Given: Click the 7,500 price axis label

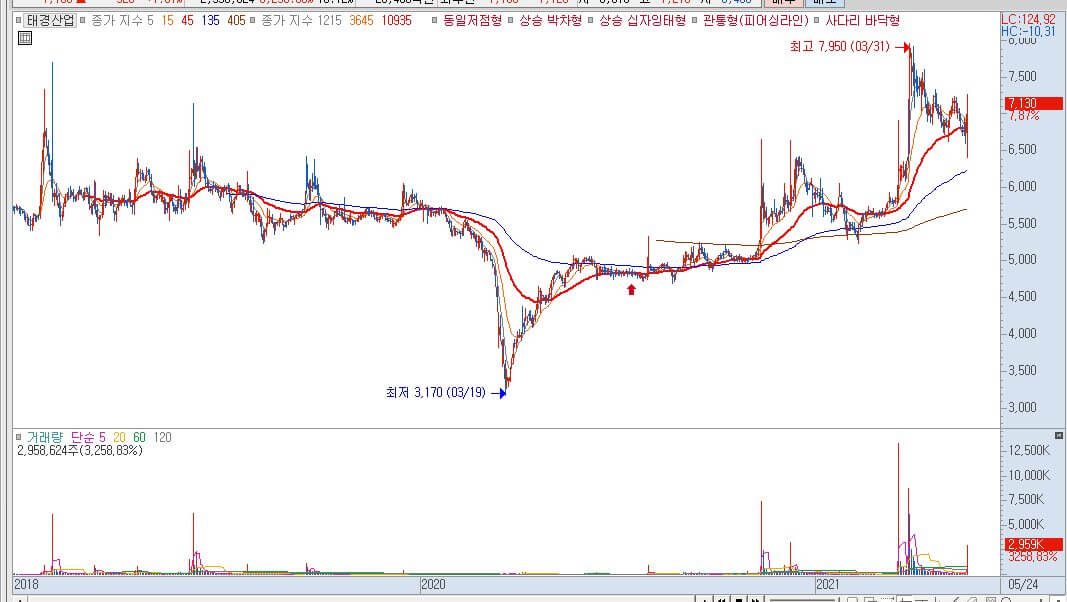Looking at the screenshot, I should (x=1023, y=76).
